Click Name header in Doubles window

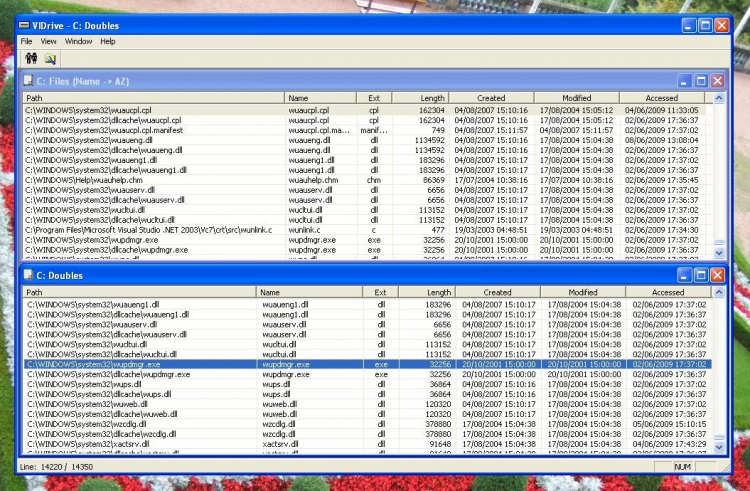point(309,292)
